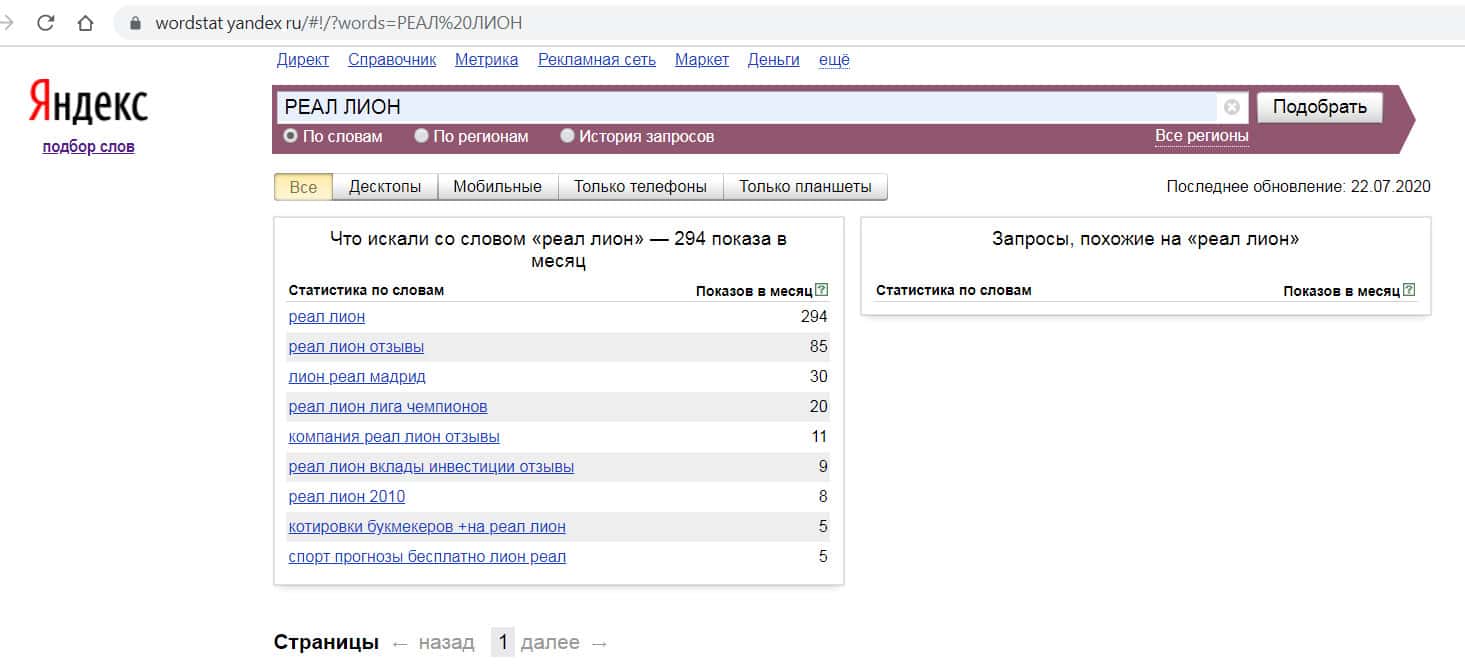The height and width of the screenshot is (672, 1465).
Task: Select the 'История запросов' radio button
Action: point(567,136)
